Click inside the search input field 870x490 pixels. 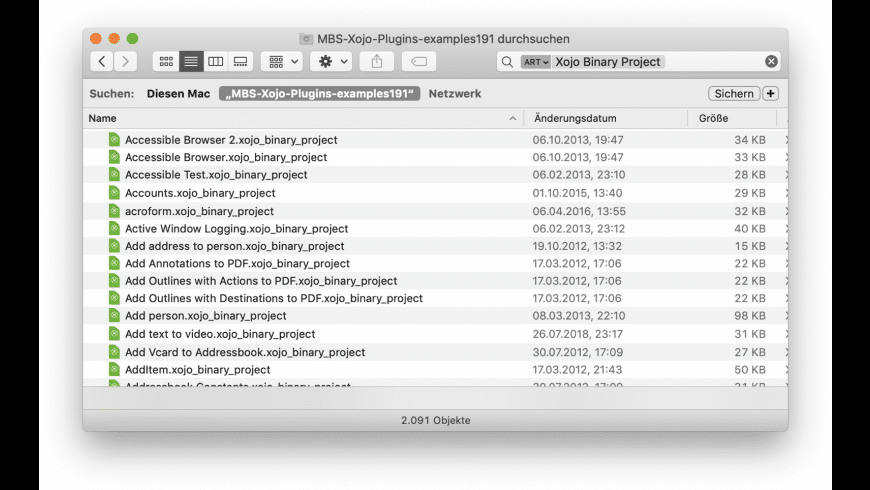point(710,62)
